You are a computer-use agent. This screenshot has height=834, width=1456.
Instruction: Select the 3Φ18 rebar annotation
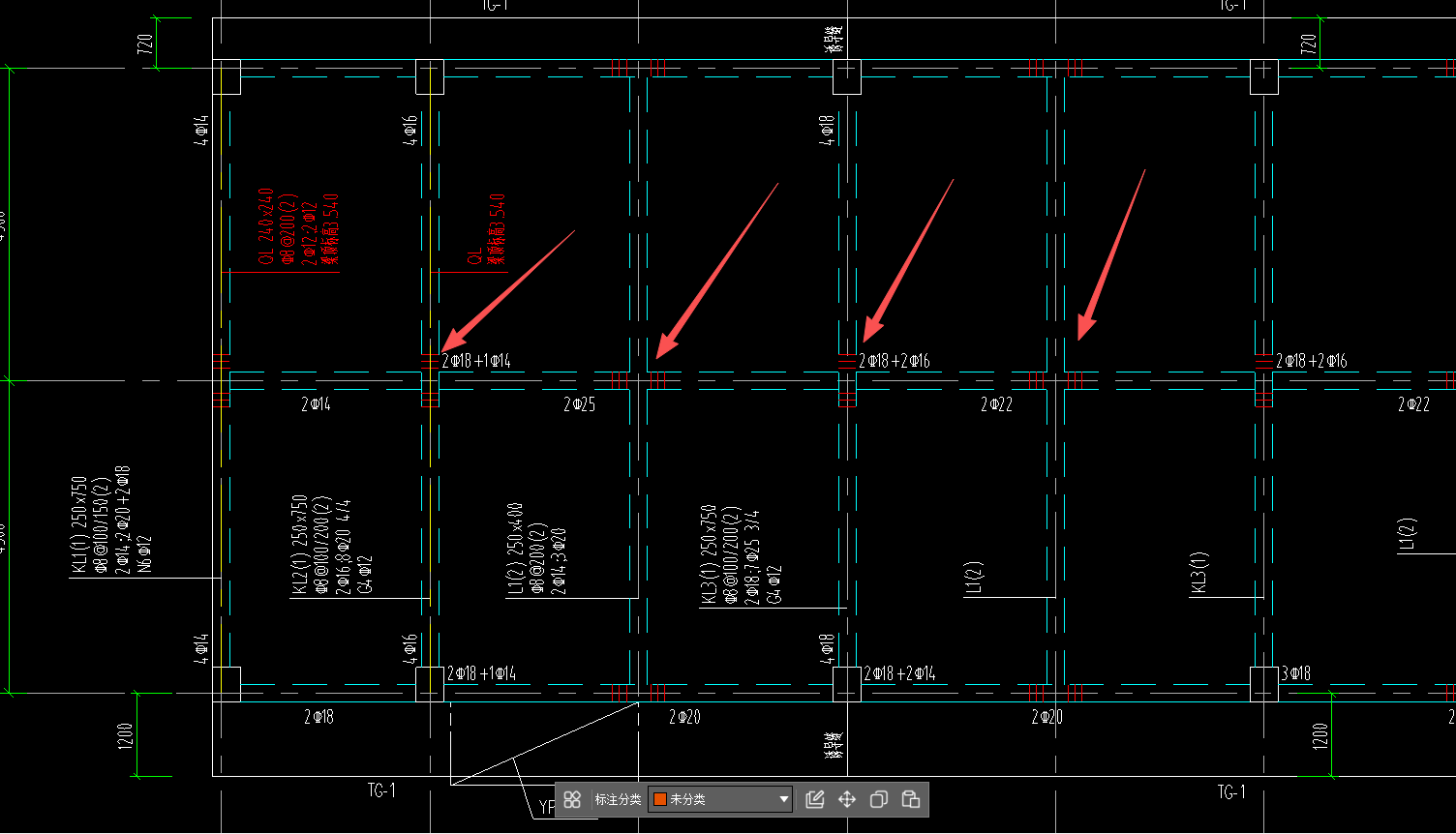pos(1295,673)
